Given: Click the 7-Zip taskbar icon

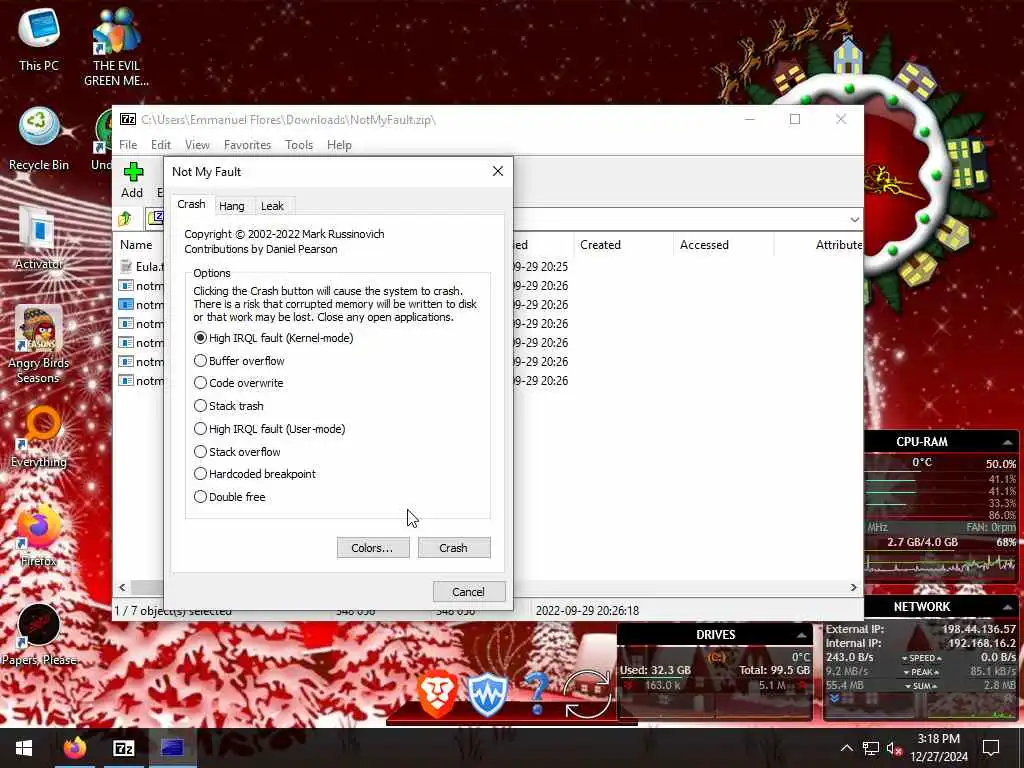Looking at the screenshot, I should coord(123,748).
